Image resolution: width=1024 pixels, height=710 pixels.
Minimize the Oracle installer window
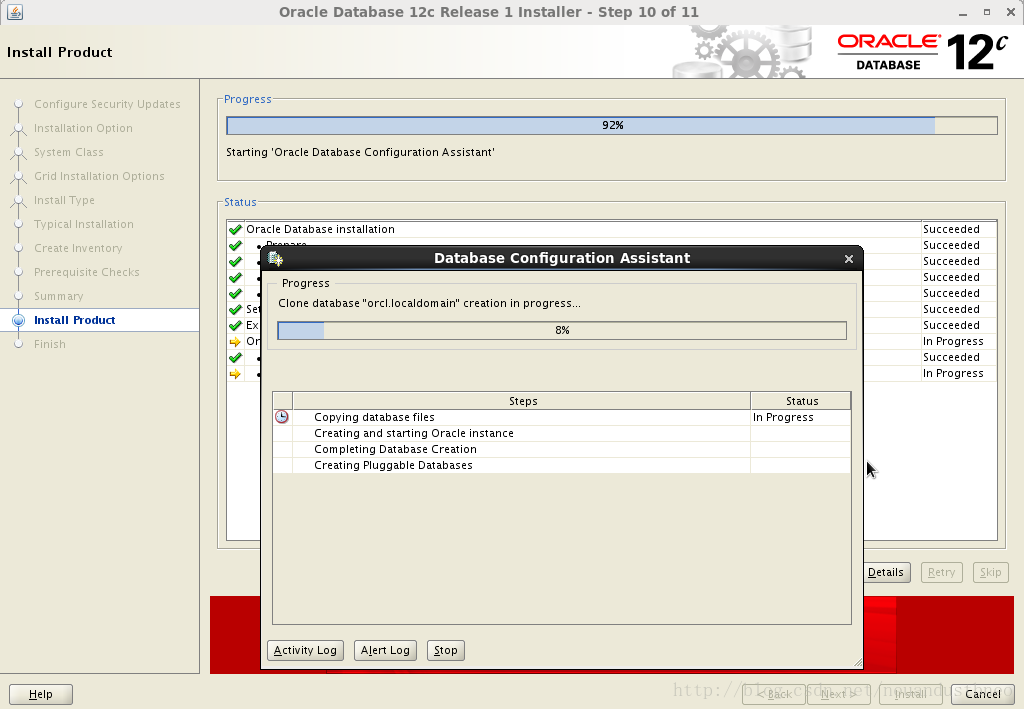coord(963,12)
